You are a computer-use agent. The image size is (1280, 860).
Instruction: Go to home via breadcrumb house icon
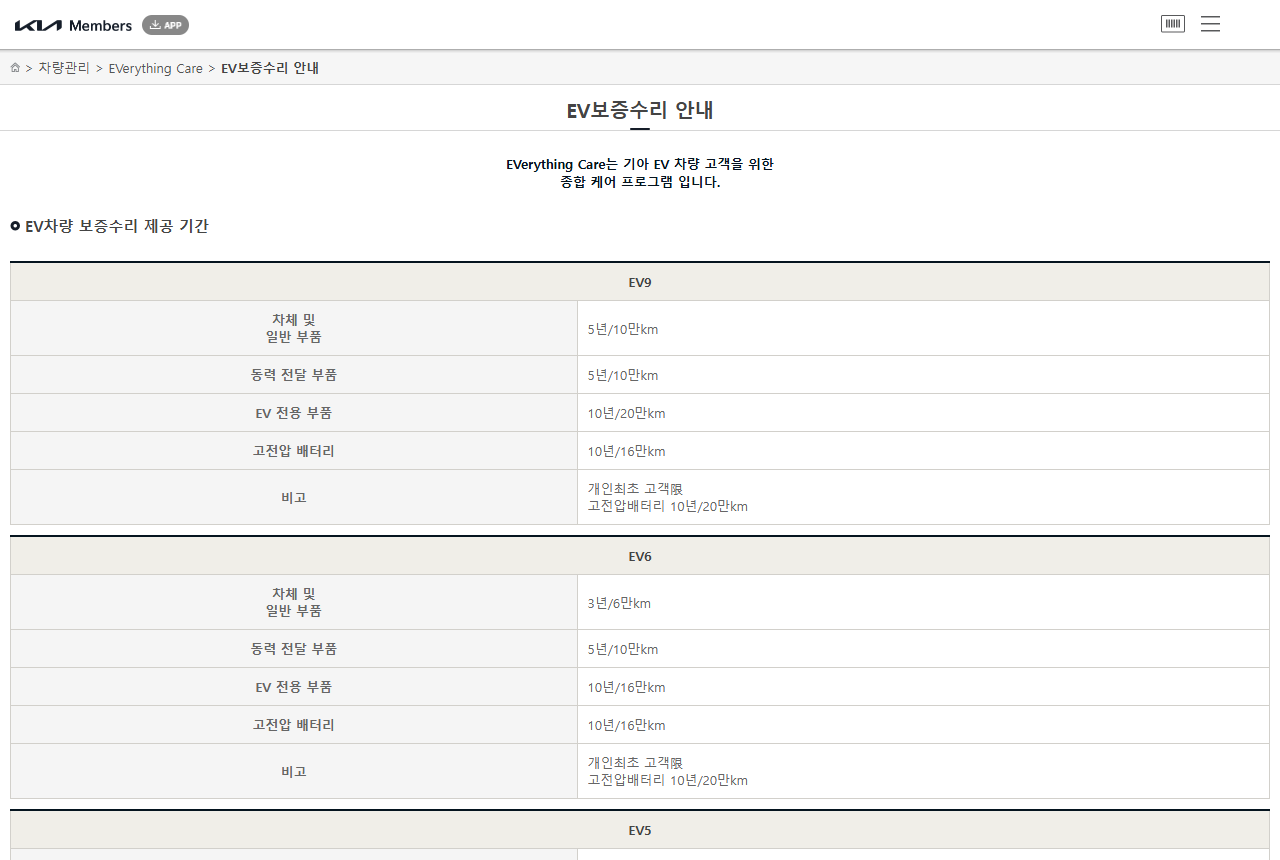[x=15, y=68]
